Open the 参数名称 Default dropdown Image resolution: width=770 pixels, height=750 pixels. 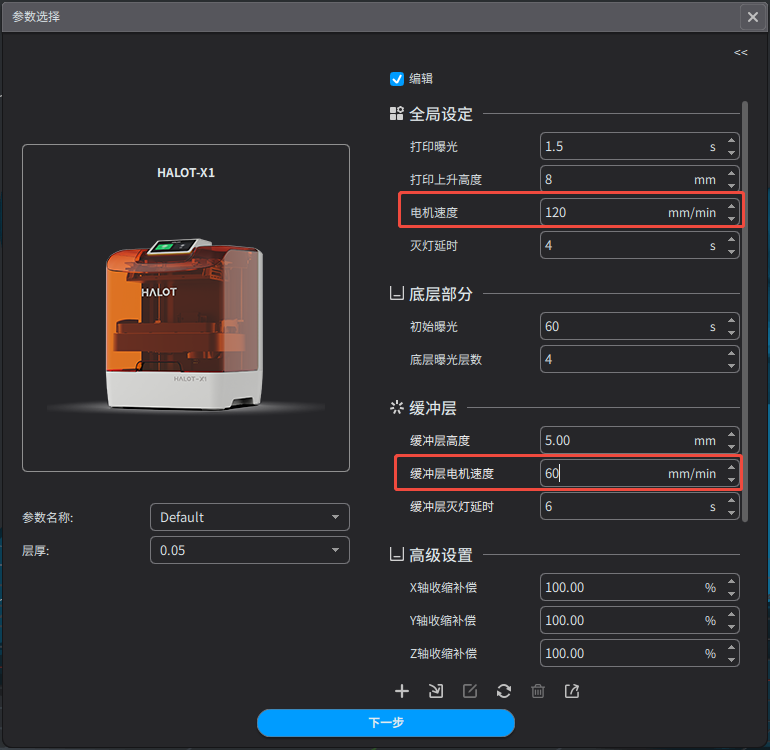tap(249, 517)
